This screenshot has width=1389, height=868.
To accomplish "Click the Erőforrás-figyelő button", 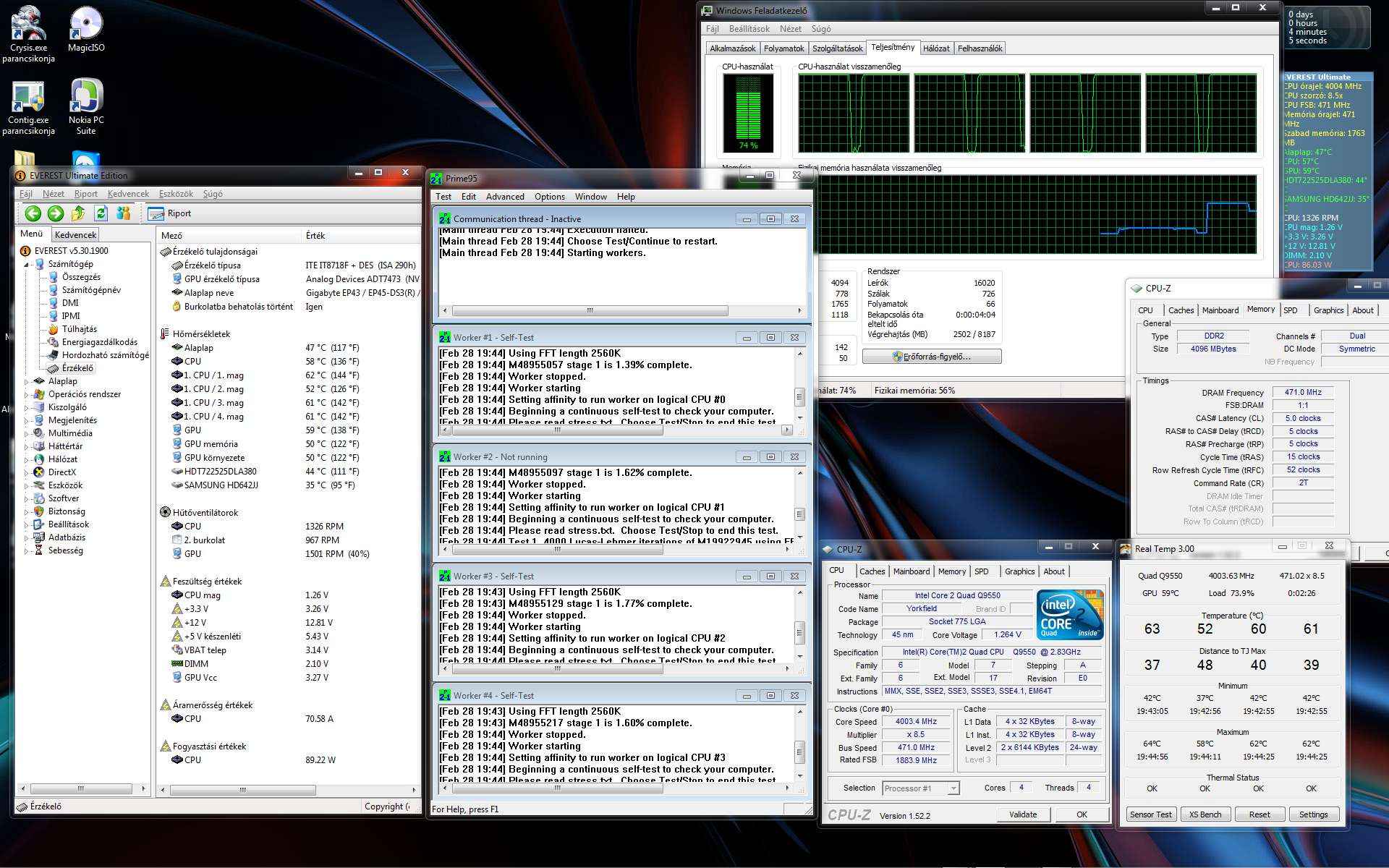I will click(932, 357).
